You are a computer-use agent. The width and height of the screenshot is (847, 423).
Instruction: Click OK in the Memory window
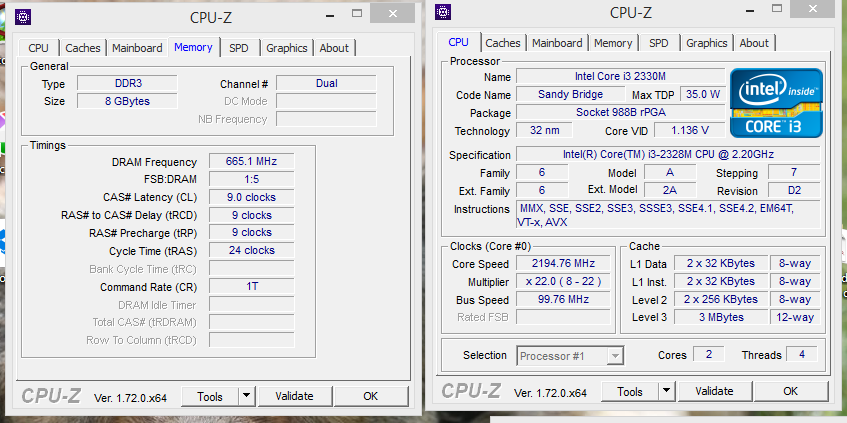click(371, 396)
